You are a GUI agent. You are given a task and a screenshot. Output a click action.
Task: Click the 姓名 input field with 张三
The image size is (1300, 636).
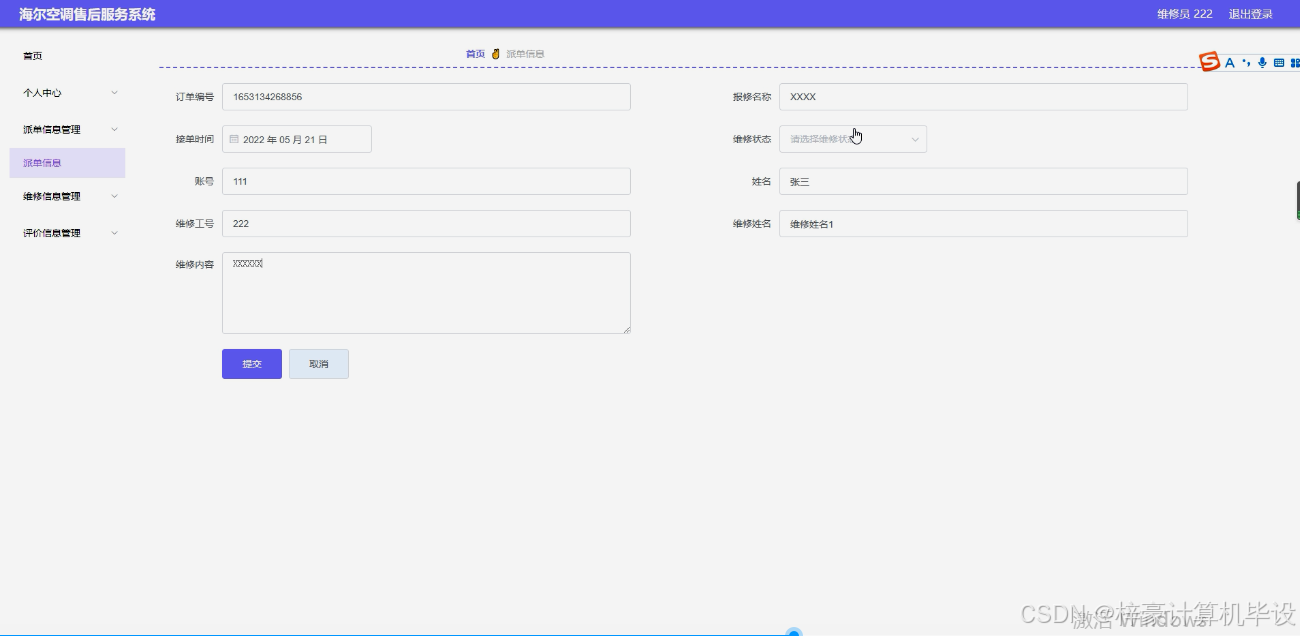coord(983,181)
